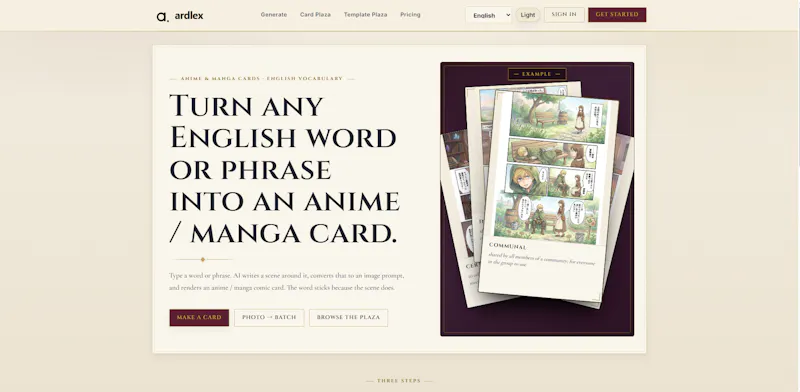Select the COMMUNAL example manga card
Viewport: 800px width, 392px height.
(548, 197)
